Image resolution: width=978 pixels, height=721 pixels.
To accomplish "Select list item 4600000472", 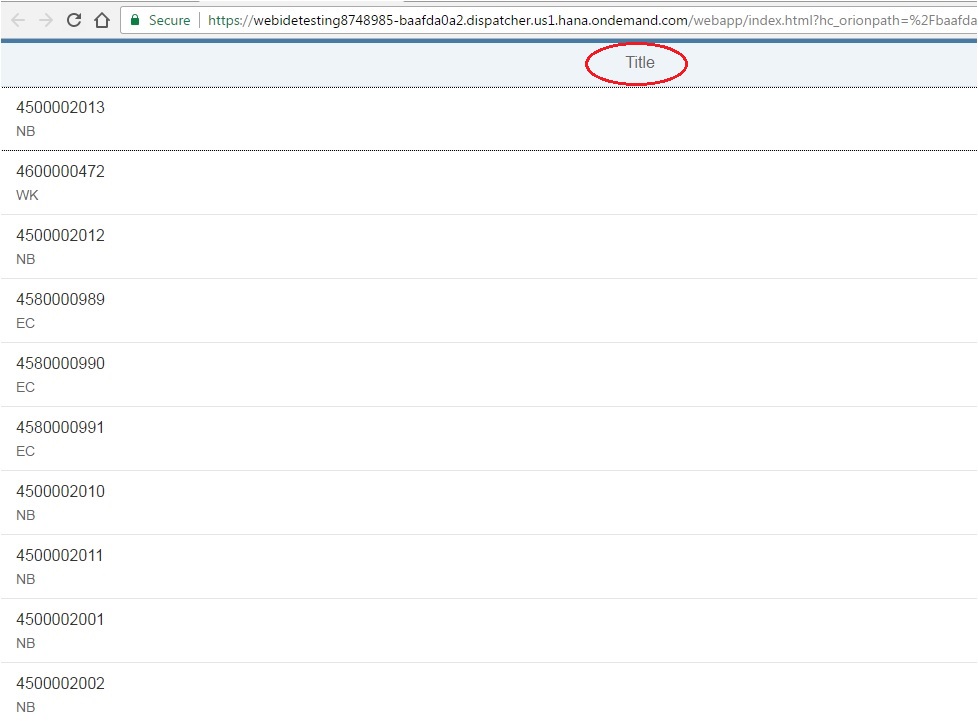I will coord(489,183).
